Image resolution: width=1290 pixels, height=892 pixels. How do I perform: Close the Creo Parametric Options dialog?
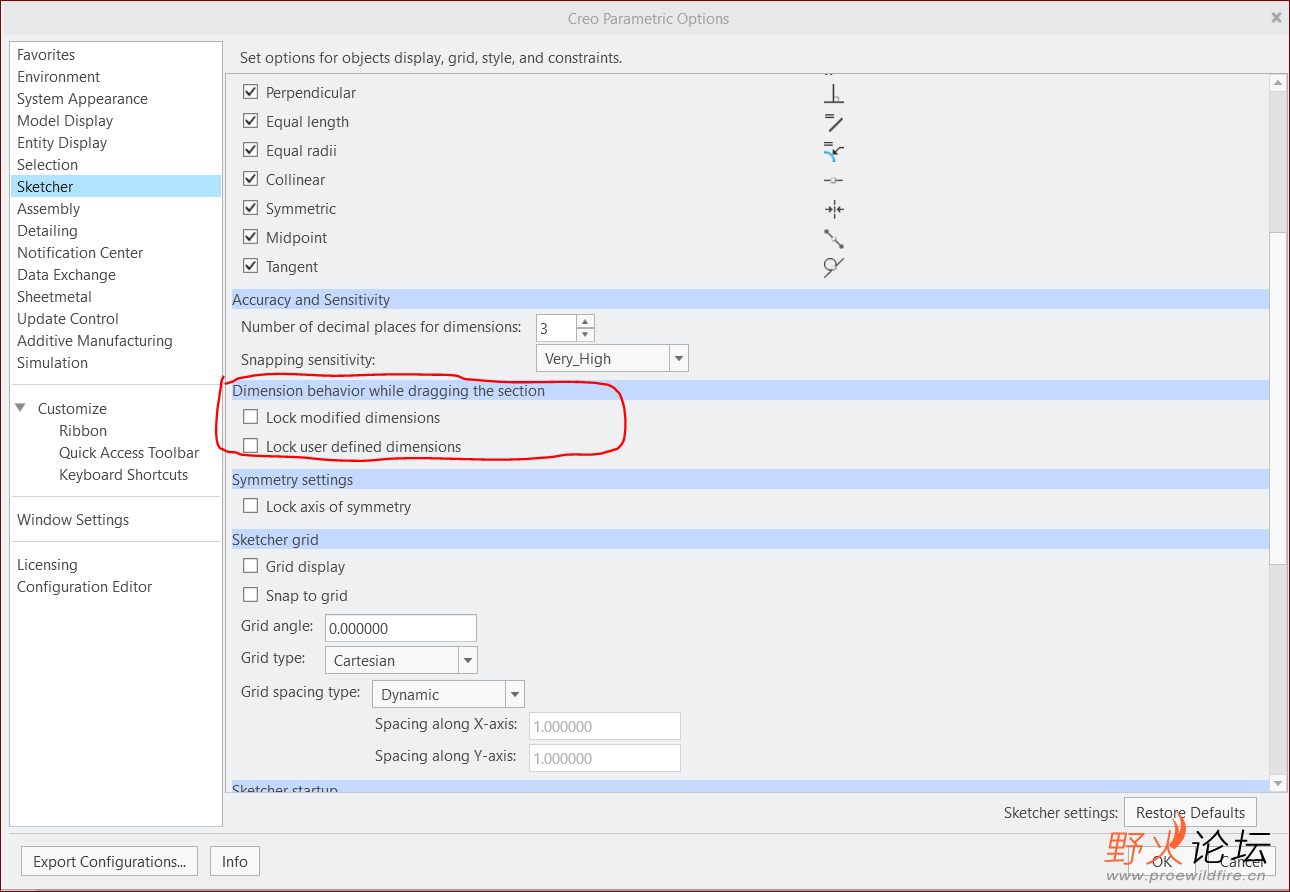[x=1276, y=18]
